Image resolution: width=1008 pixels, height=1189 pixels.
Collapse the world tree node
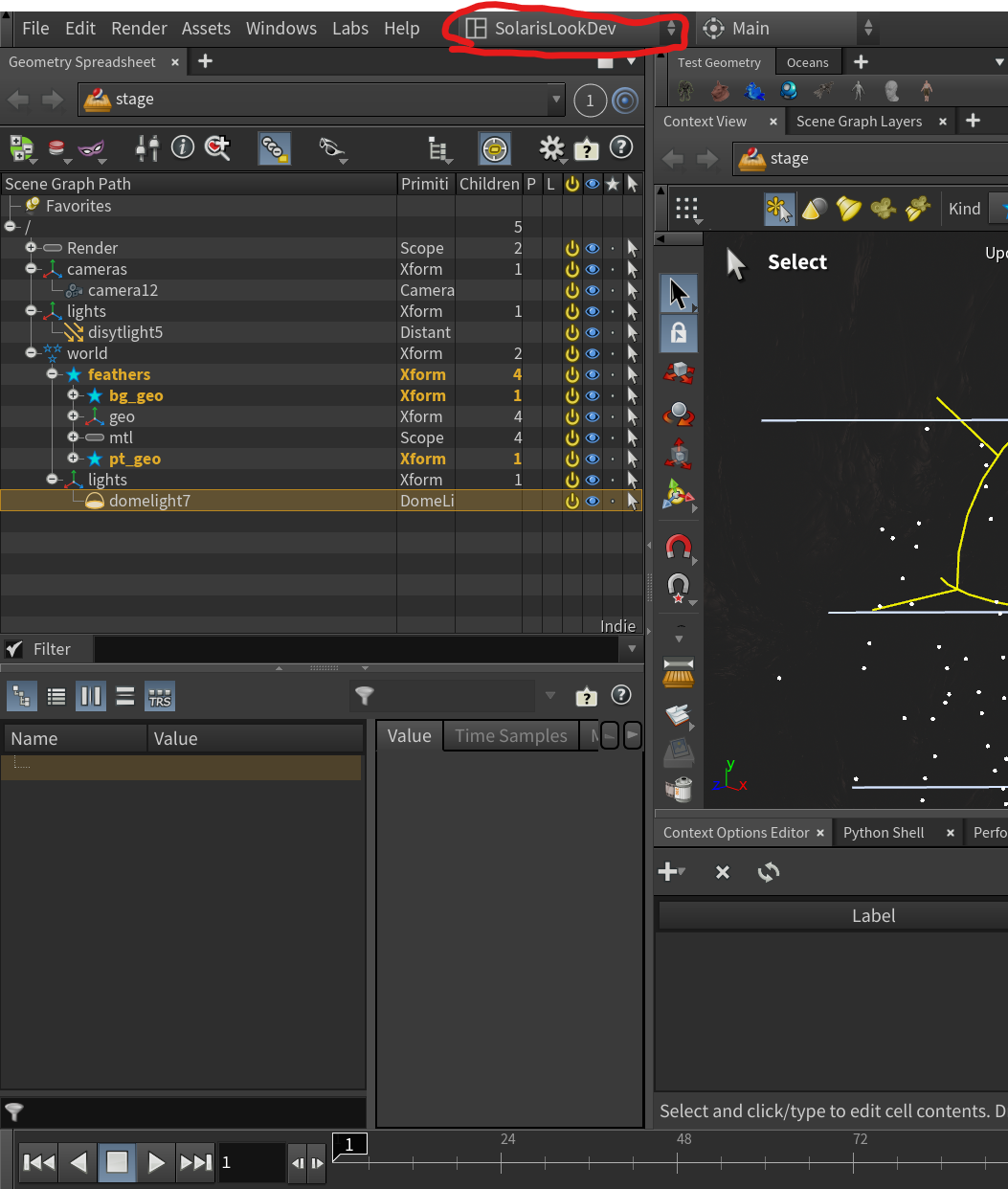tap(32, 353)
